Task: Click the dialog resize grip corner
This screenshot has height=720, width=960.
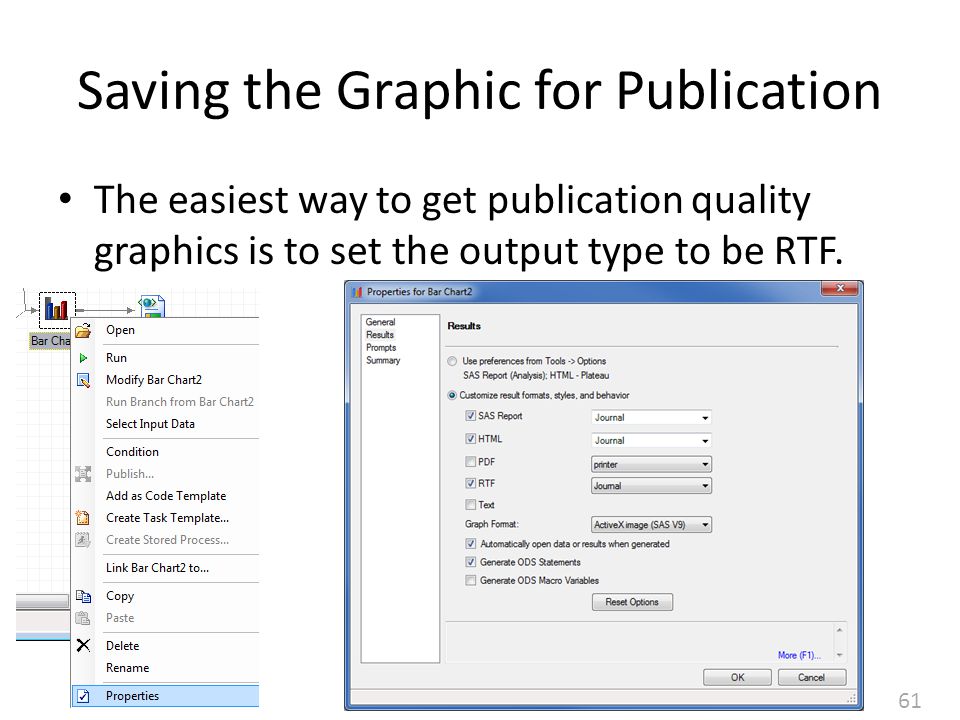Action: pos(851,699)
